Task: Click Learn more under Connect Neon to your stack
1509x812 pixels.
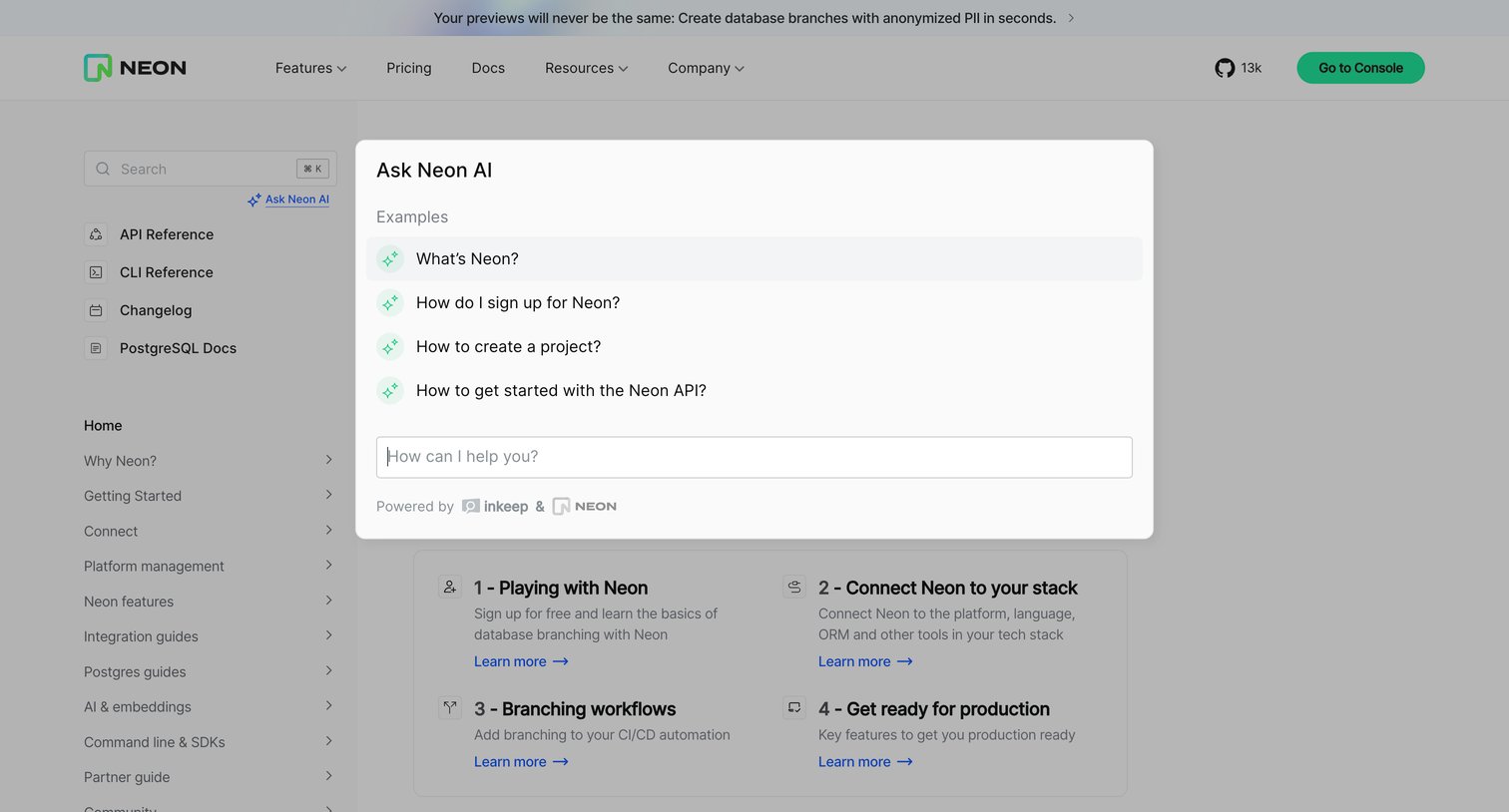Action: (x=865, y=661)
